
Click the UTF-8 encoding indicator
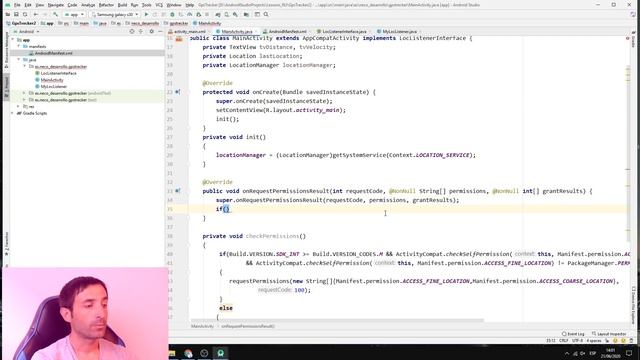(x=577, y=340)
